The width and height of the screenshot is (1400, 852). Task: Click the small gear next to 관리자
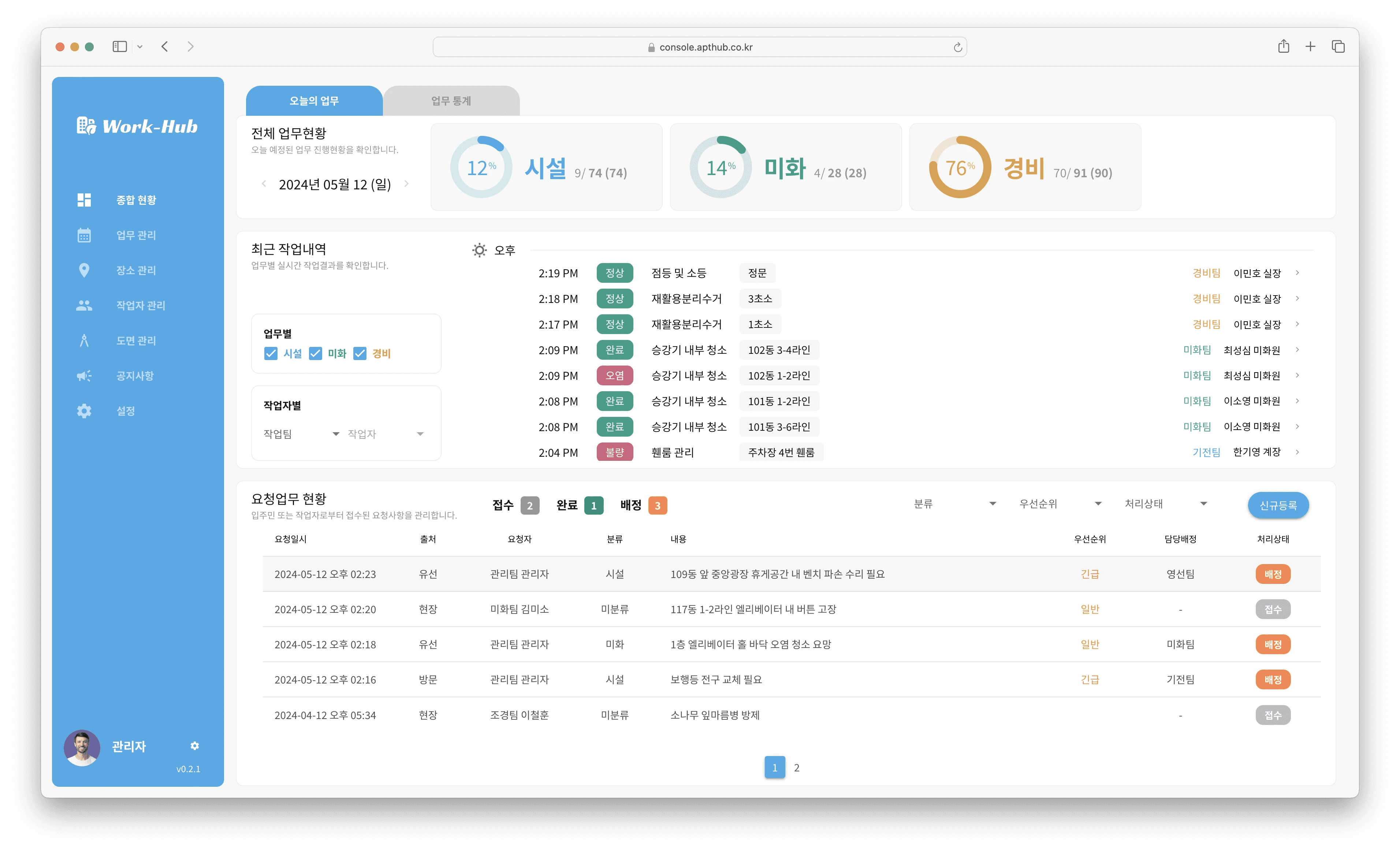click(194, 746)
